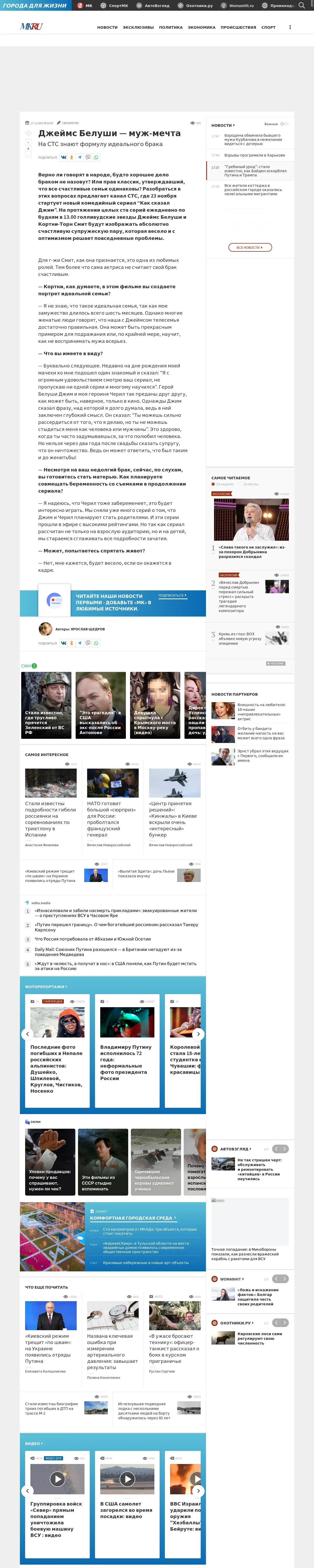Previous arrow in WomanHit widget
This screenshot has width=314, height=1568.
[x=276, y=1279]
